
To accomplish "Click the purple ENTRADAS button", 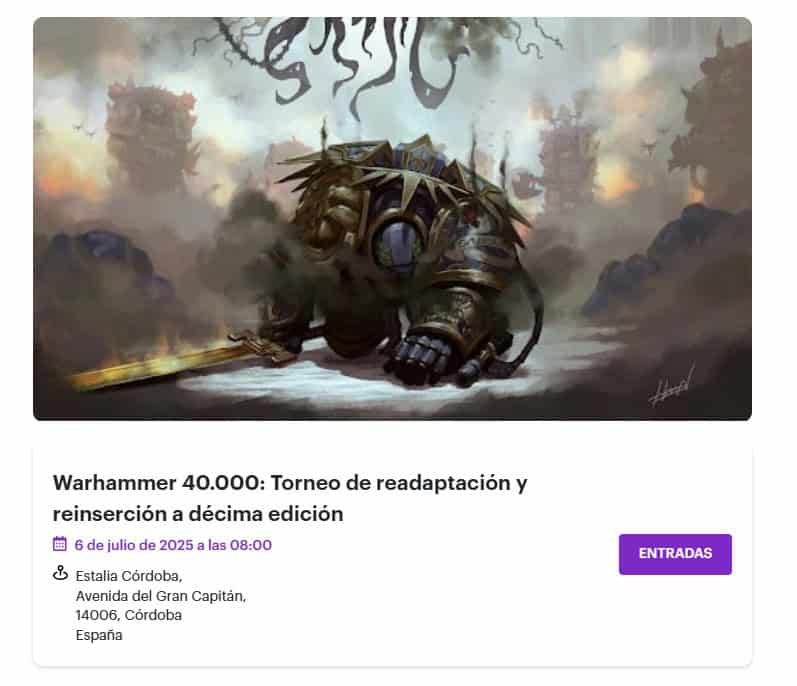I will coord(675,554).
